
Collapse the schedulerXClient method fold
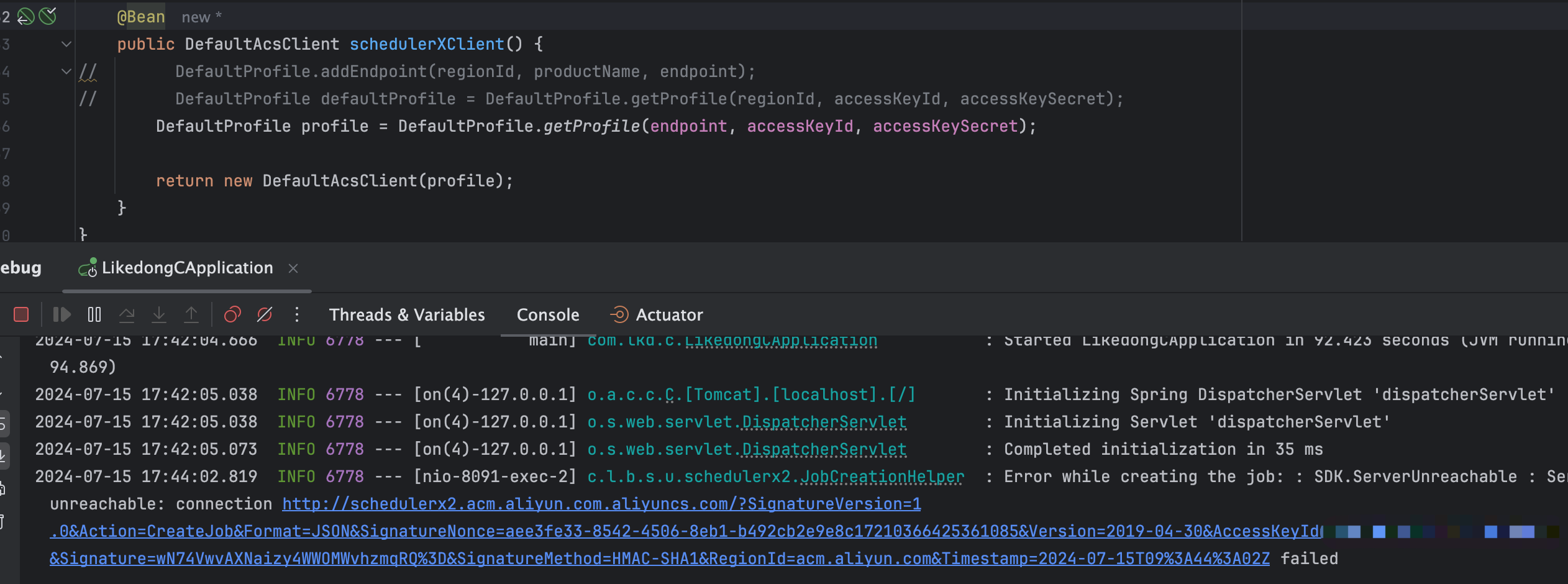66,44
